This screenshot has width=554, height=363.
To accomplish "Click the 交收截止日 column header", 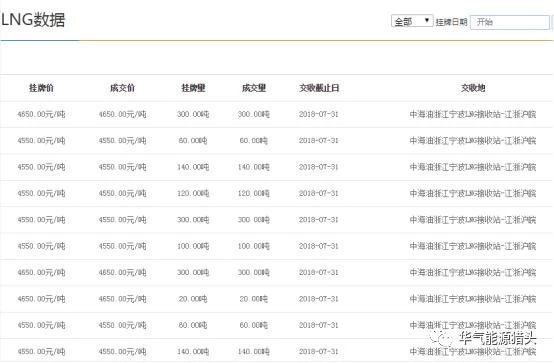I will (x=319, y=88).
